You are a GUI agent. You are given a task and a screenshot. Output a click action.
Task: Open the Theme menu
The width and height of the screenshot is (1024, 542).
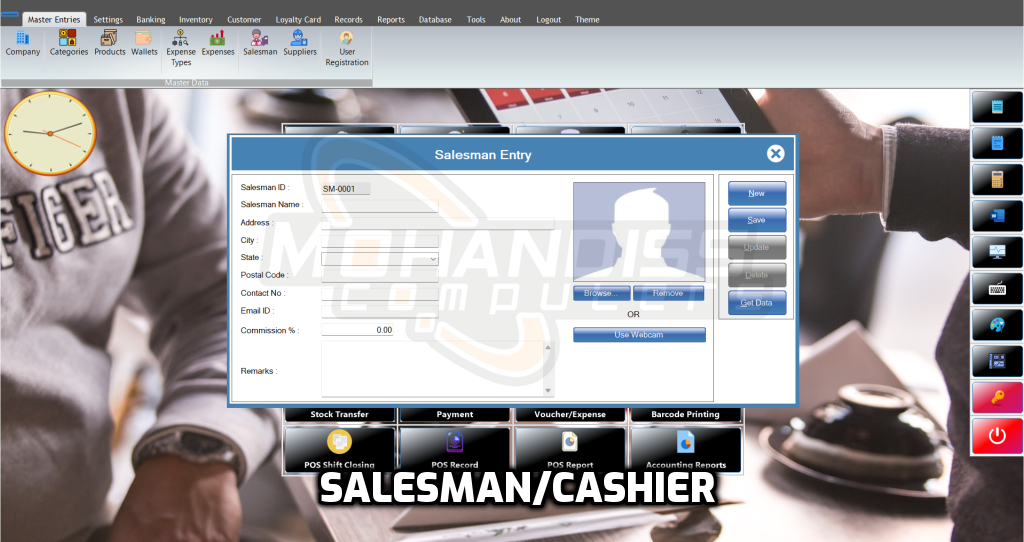coord(587,20)
